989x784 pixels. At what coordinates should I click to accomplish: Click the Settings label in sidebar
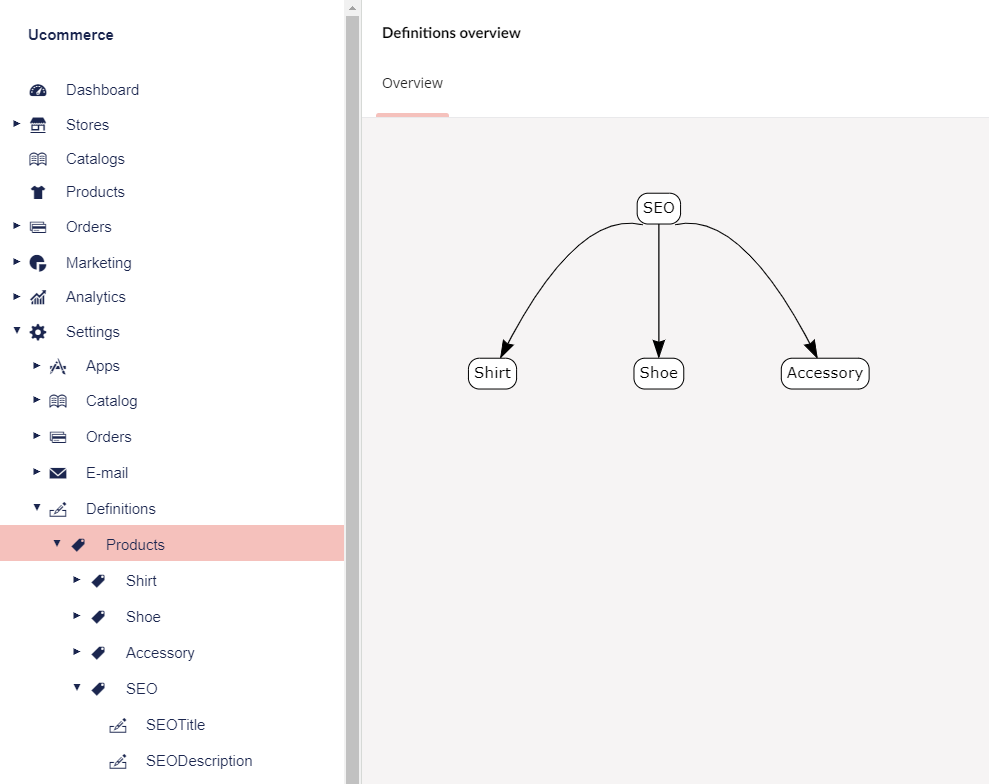[93, 332]
